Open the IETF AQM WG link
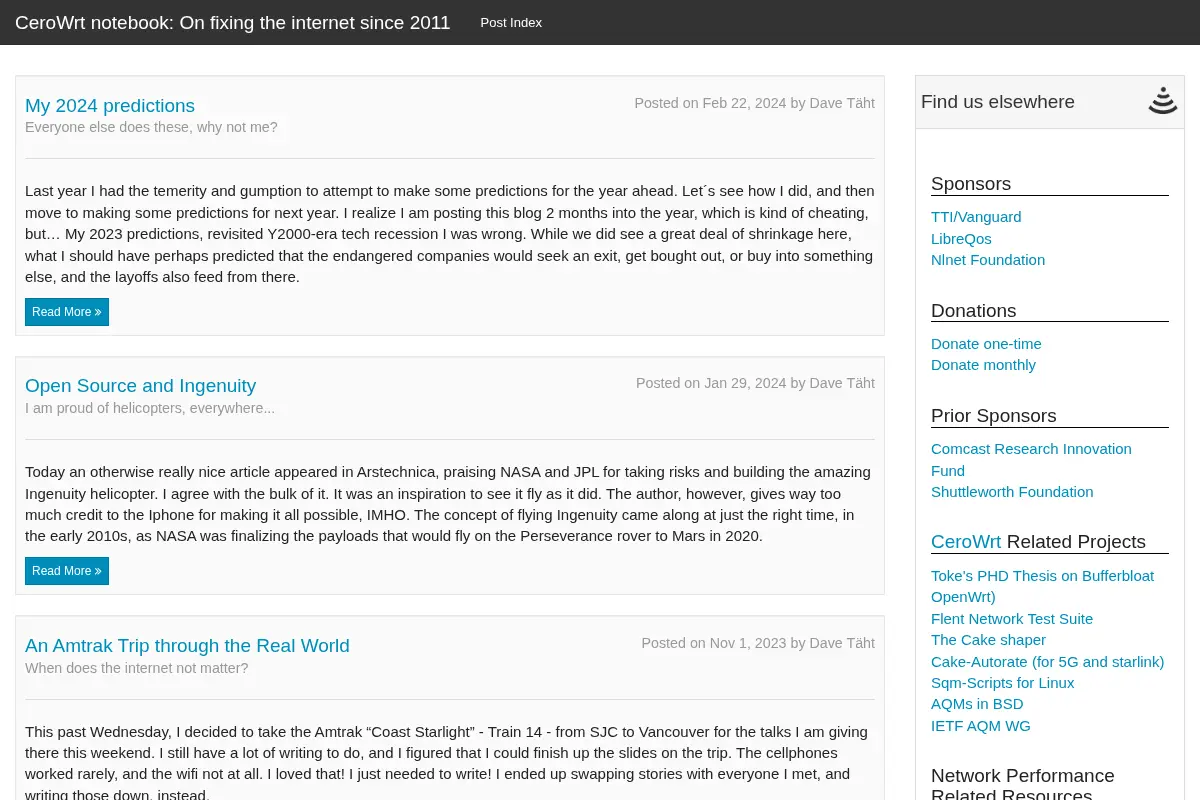Screen dimensions: 1200x800 pos(980,726)
